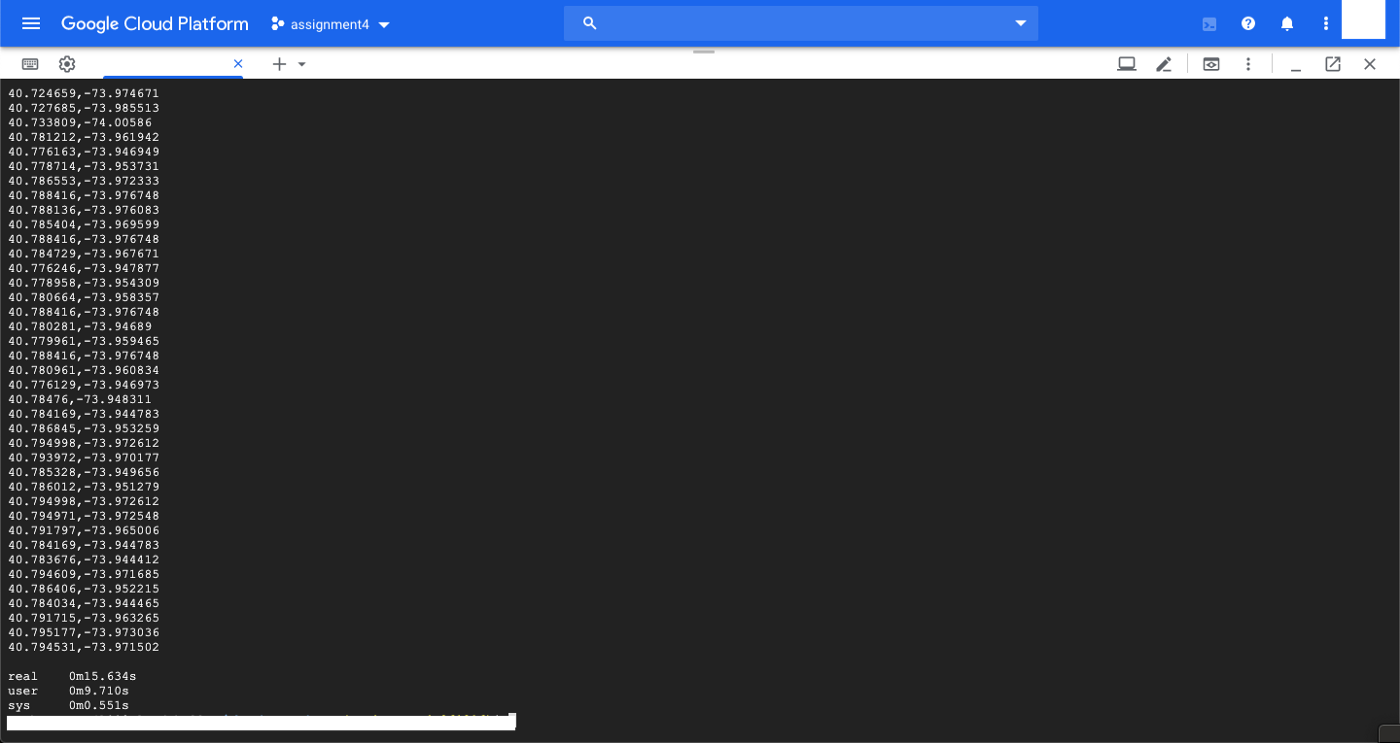Click the account avatar
The width and height of the screenshot is (1400, 743).
1363,20
